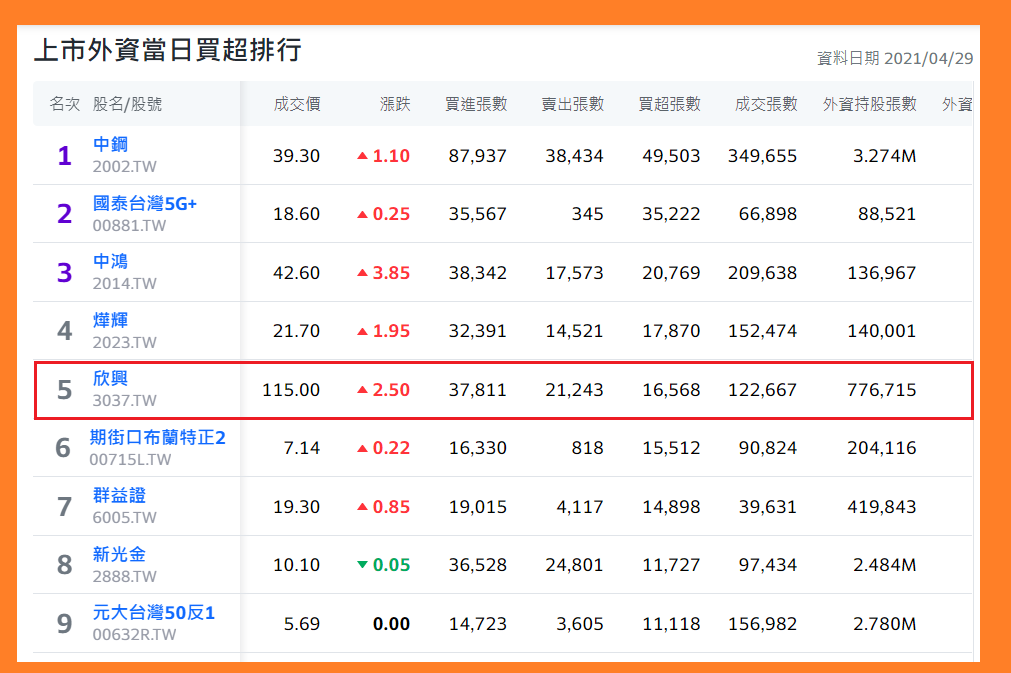Click rank number 9
The height and width of the screenshot is (673, 1011).
coord(64,624)
